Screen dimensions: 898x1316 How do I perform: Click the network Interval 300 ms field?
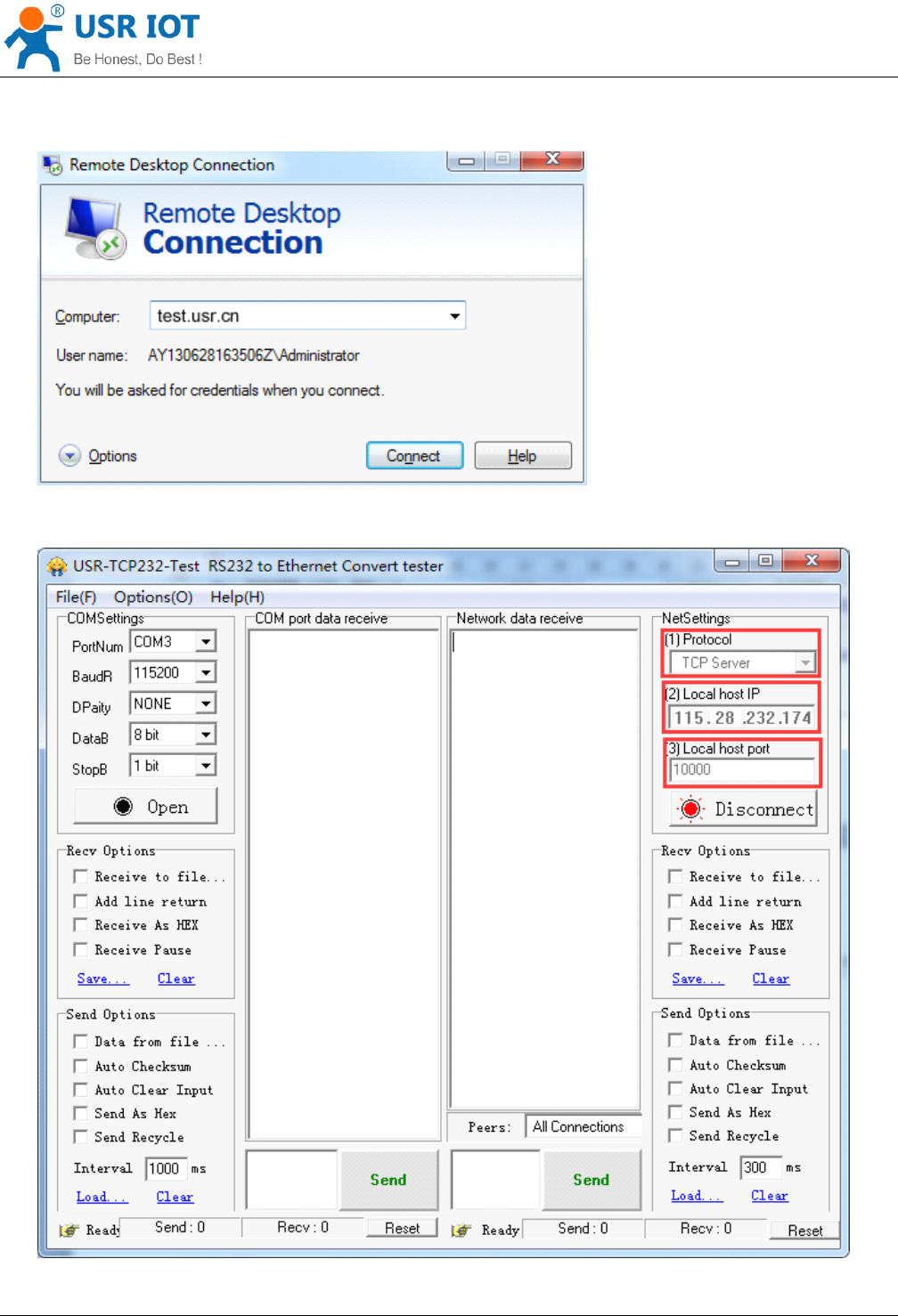point(761,1167)
